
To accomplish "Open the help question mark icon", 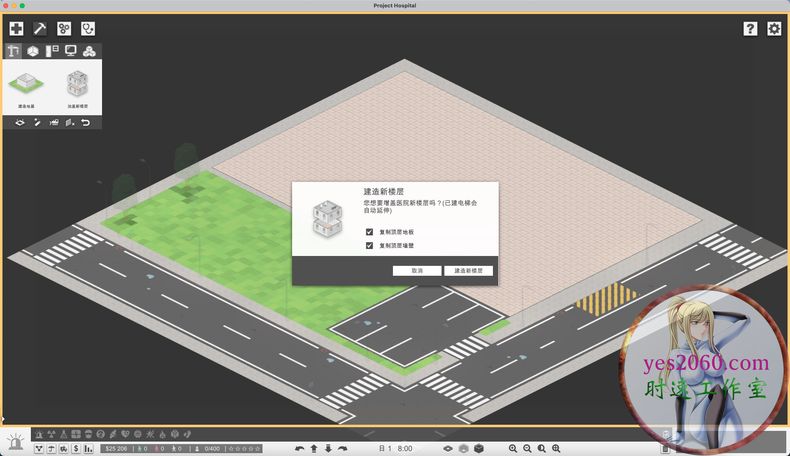I will coord(750,29).
